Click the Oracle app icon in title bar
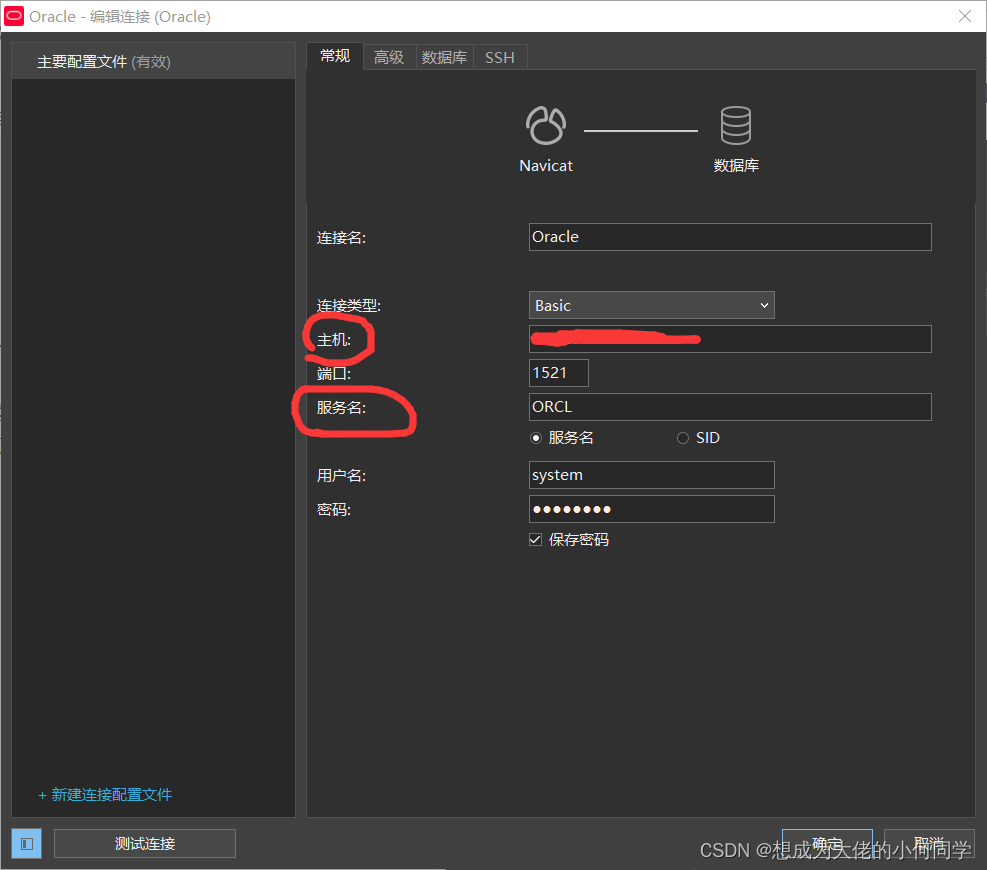 pos(14,16)
